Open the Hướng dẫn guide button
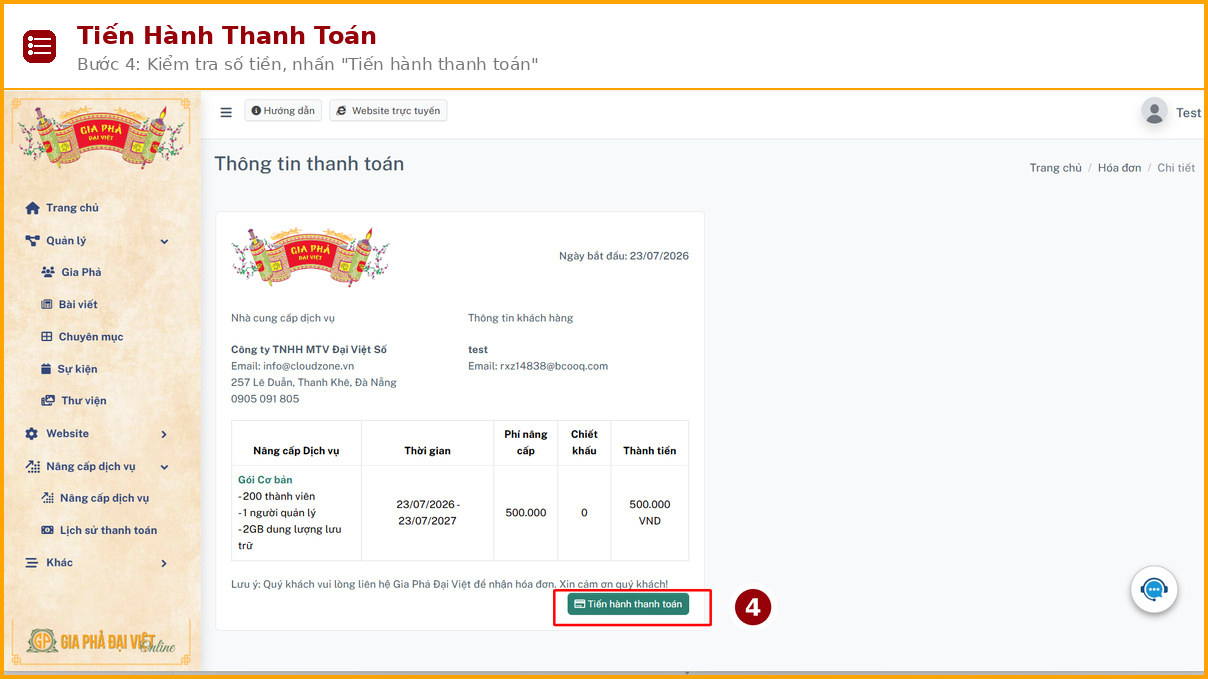This screenshot has width=1208, height=679. click(283, 111)
